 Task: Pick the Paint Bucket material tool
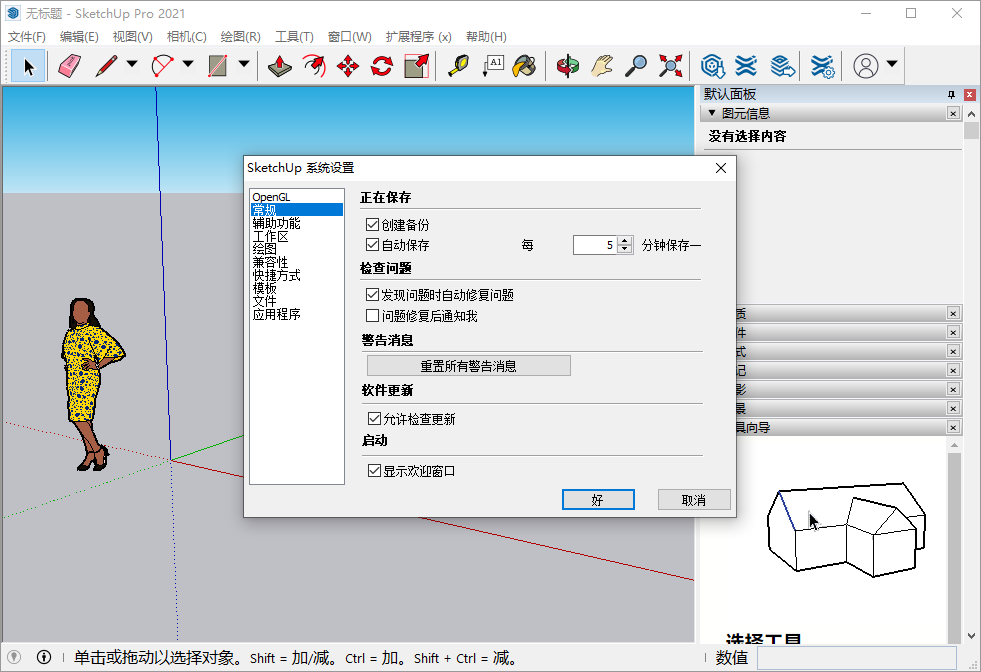[524, 65]
